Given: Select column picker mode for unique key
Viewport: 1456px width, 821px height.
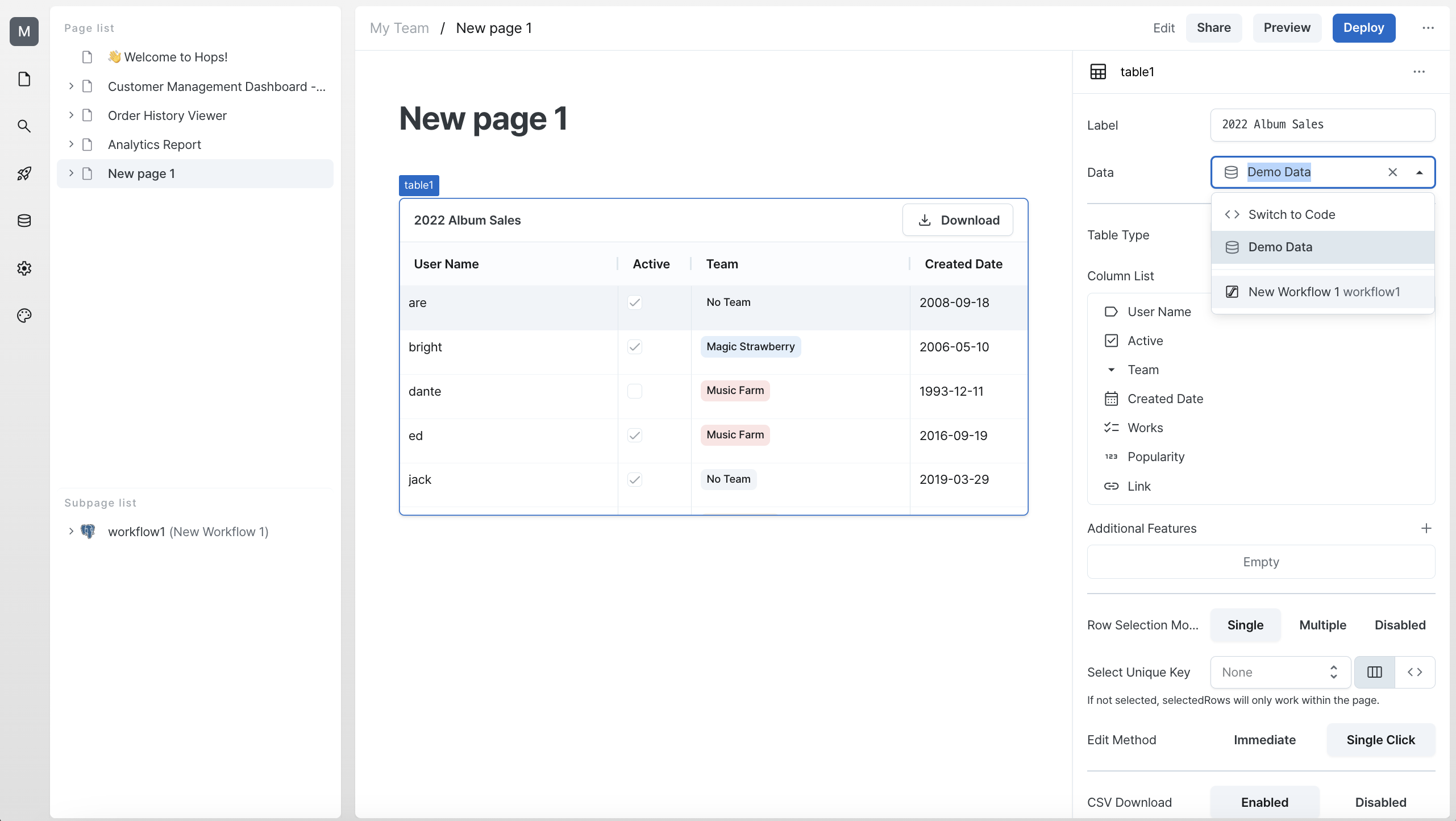Looking at the screenshot, I should [1375, 672].
